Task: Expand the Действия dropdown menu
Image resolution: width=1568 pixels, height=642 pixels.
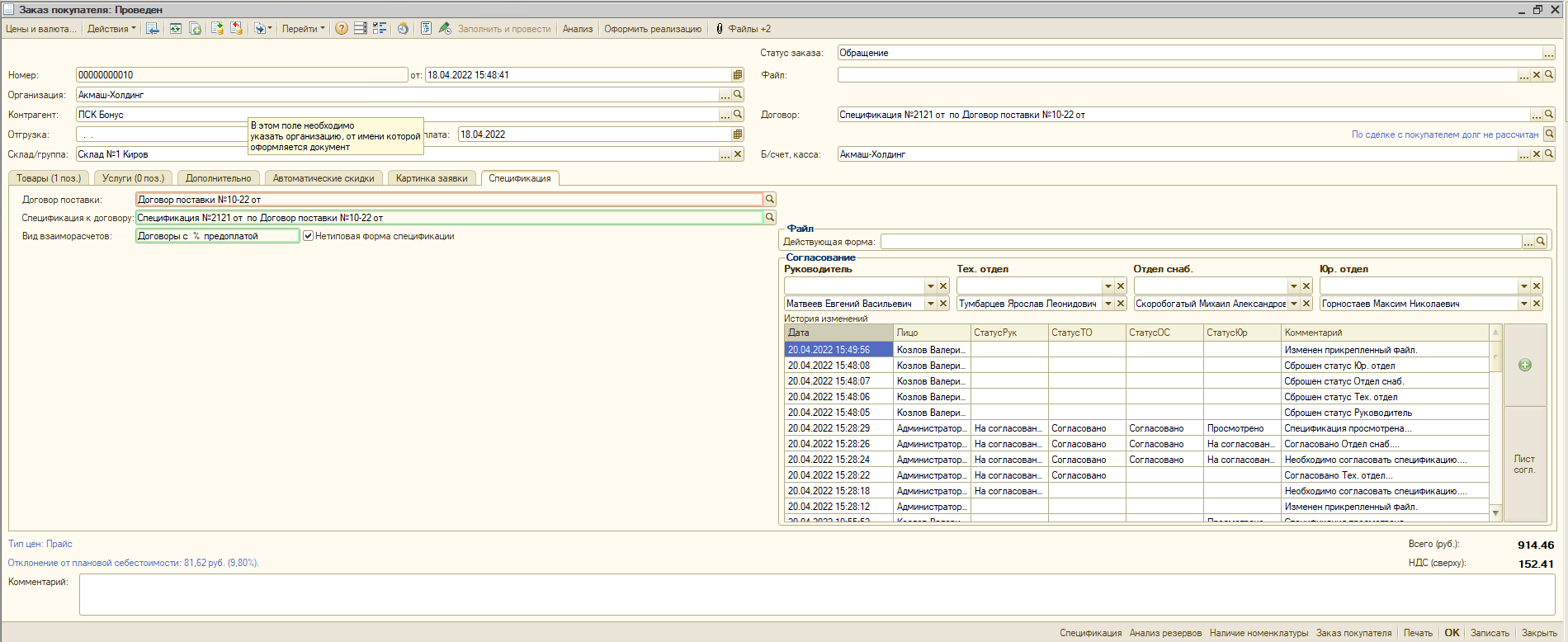Action: click(112, 29)
